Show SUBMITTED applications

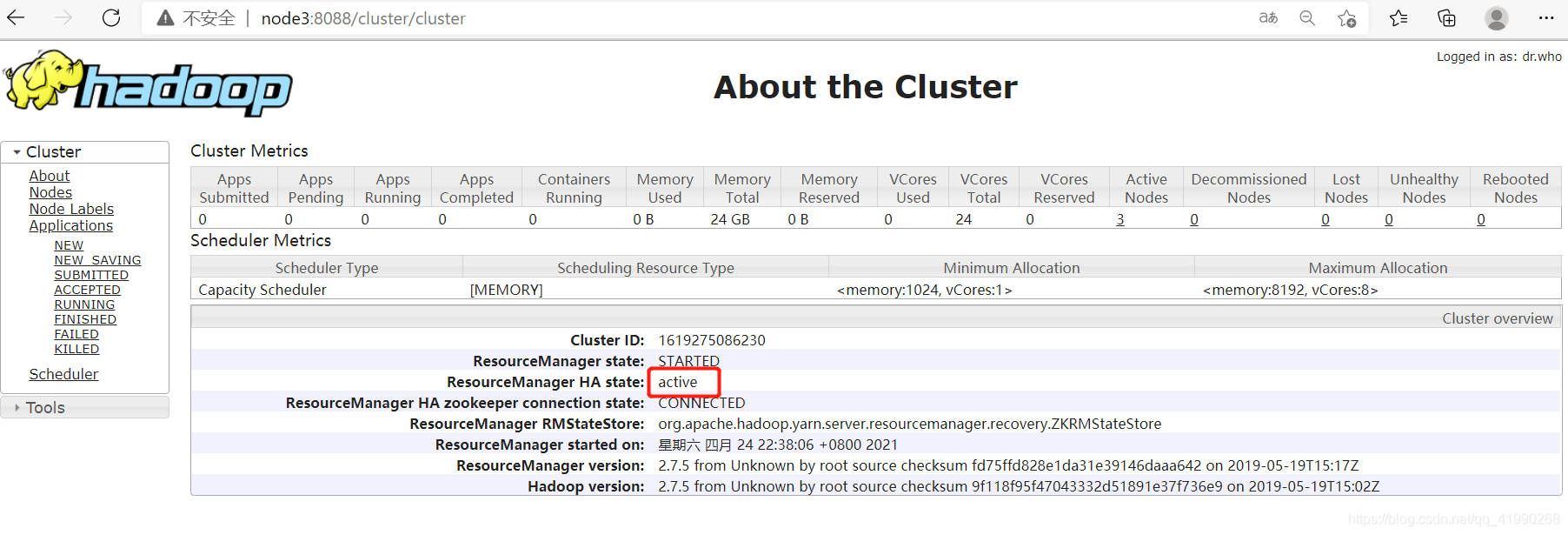point(91,275)
